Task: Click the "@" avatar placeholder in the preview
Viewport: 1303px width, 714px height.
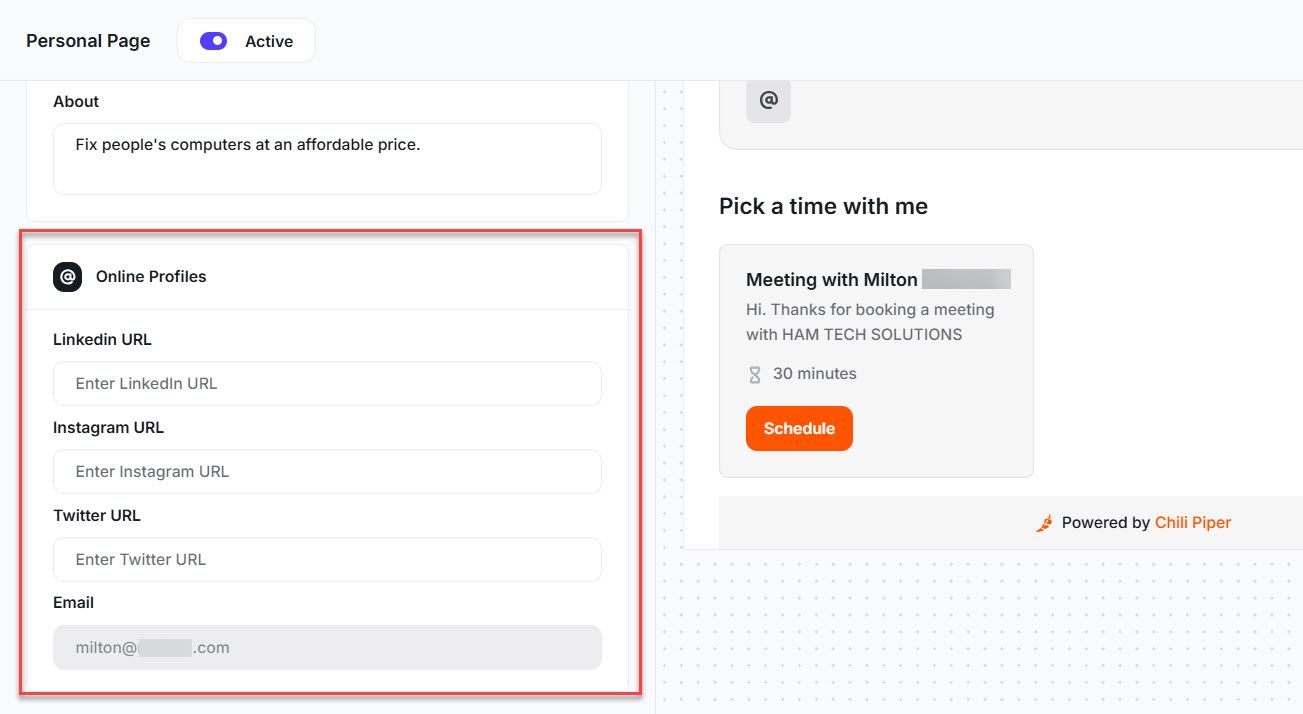Action: pos(768,101)
